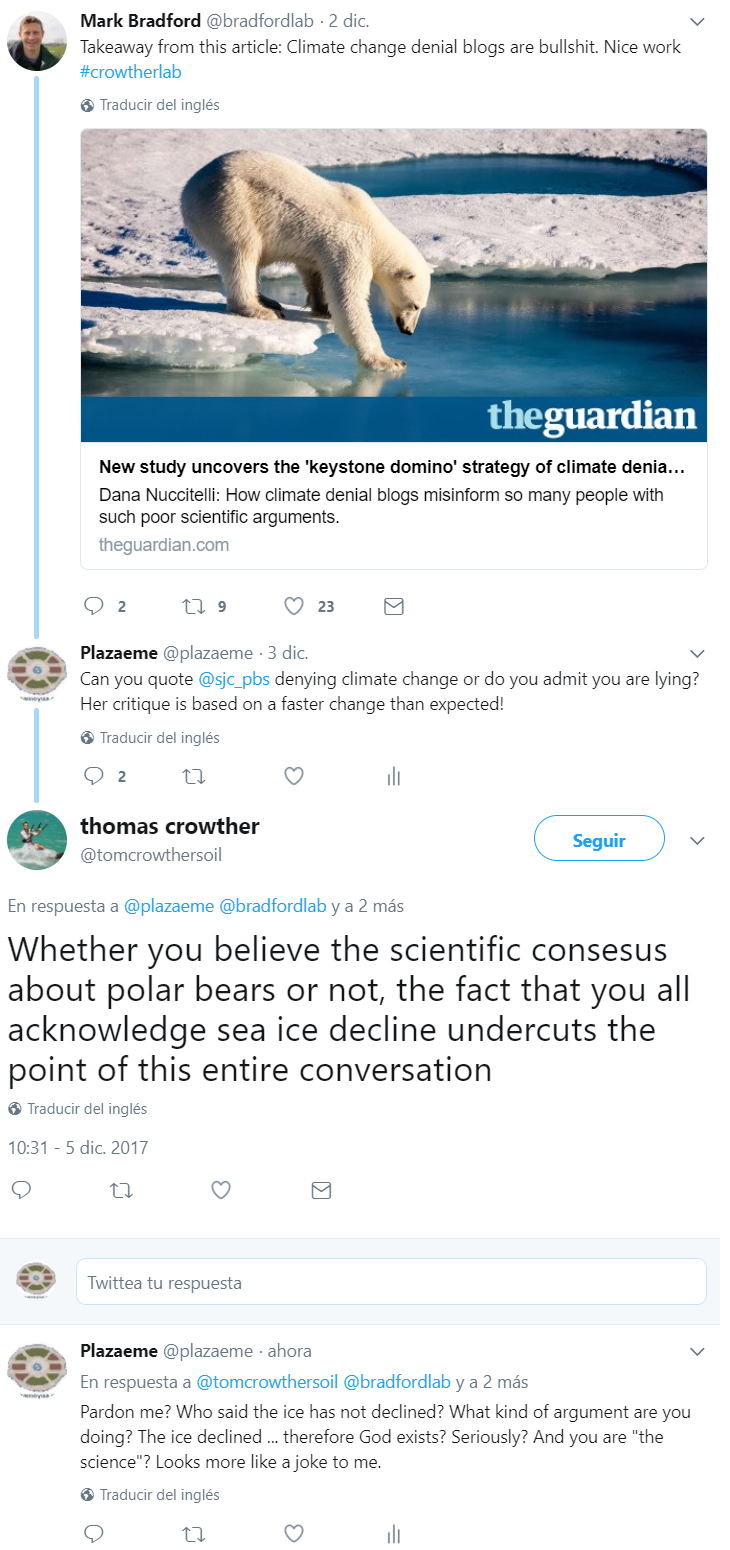
Task: Retweet thomas crowther's main tweet
Action: pyautogui.click(x=121, y=1190)
